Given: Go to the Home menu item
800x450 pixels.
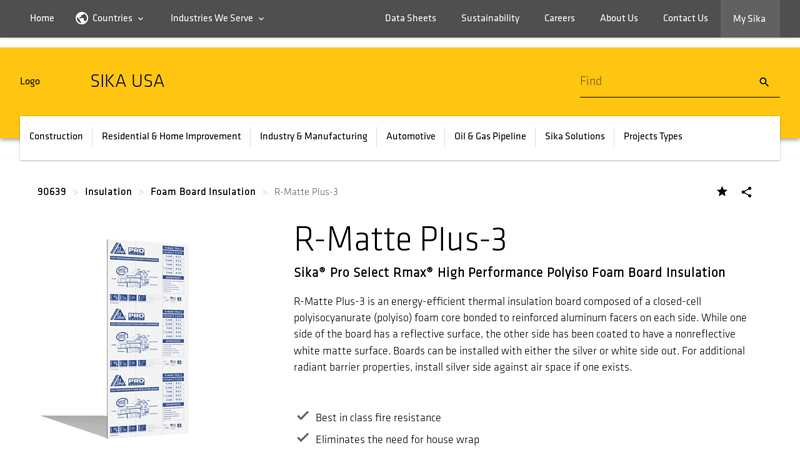Looking at the screenshot, I should (42, 18).
